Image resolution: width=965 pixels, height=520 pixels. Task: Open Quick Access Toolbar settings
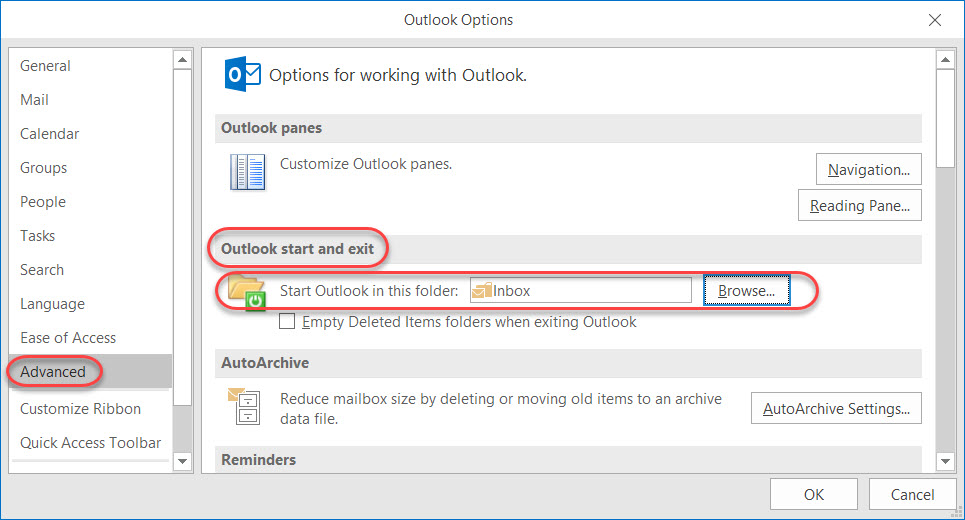[x=91, y=443]
